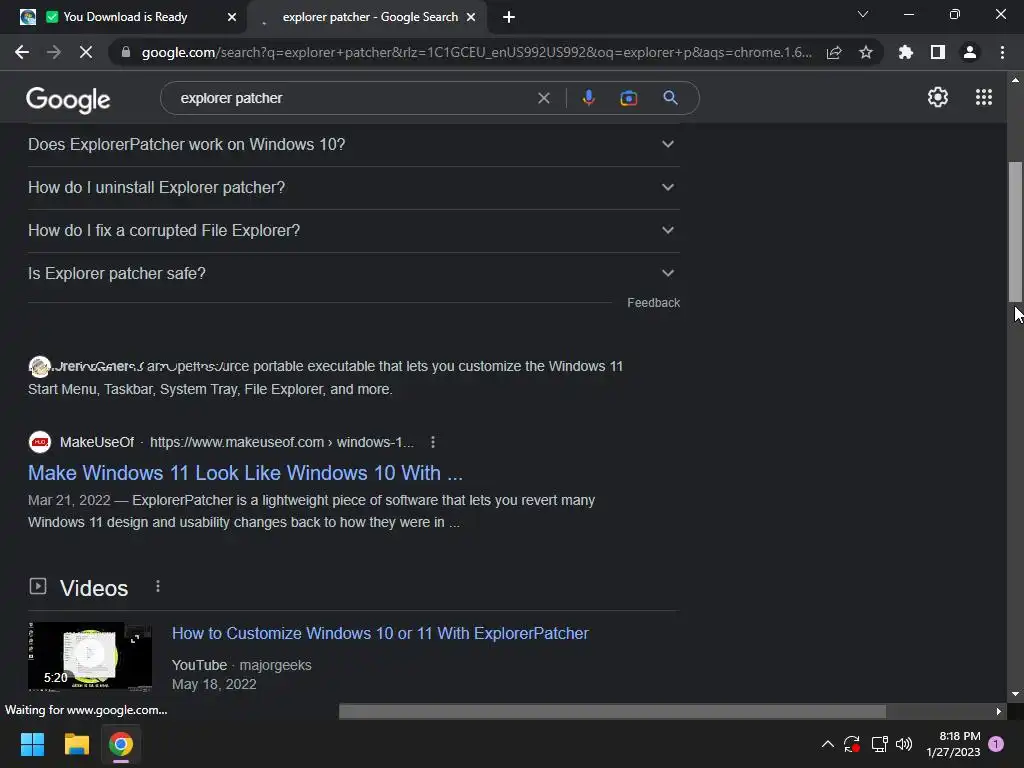Open the Chrome side panel
Screen dimensions: 1024x768
(x=938, y=52)
